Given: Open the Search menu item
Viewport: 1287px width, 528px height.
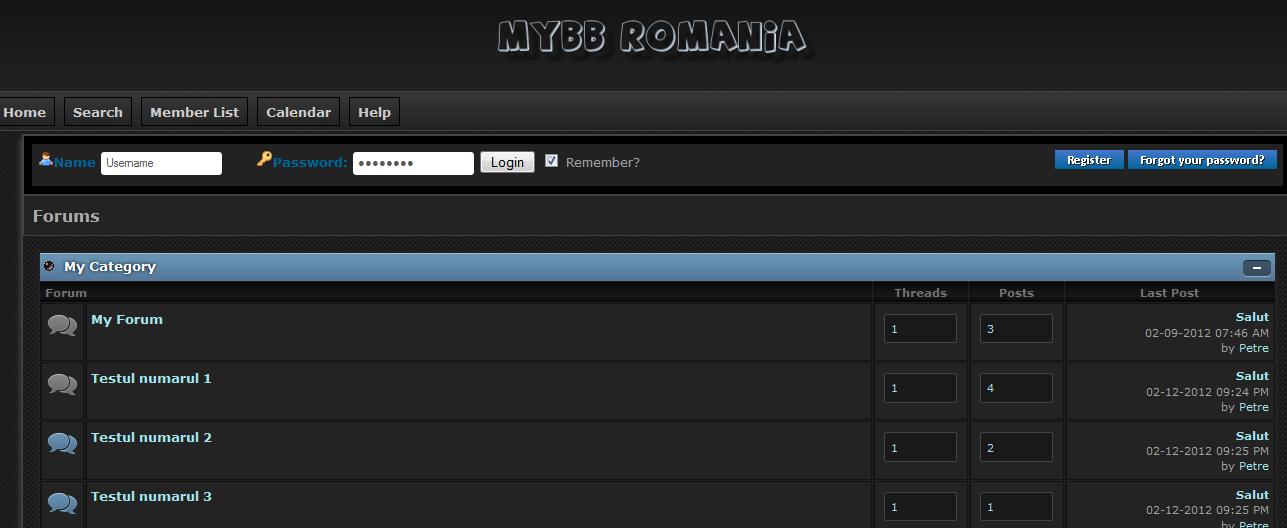Looking at the screenshot, I should coord(98,112).
